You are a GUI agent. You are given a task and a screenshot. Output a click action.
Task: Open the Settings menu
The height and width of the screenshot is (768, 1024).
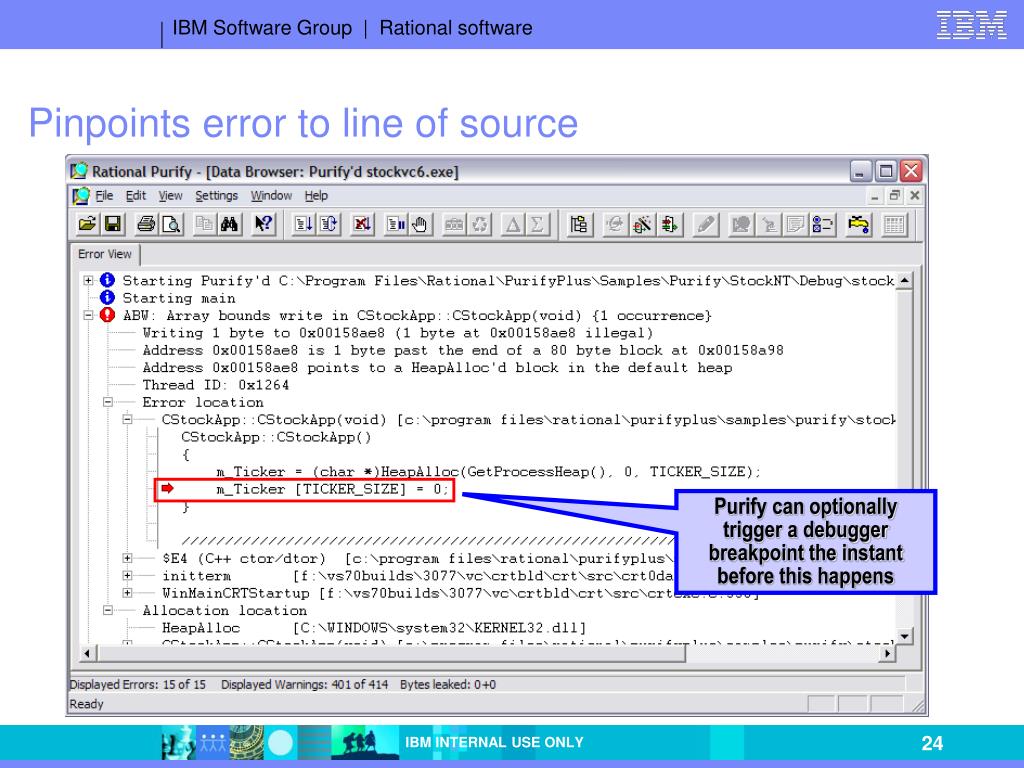point(216,196)
